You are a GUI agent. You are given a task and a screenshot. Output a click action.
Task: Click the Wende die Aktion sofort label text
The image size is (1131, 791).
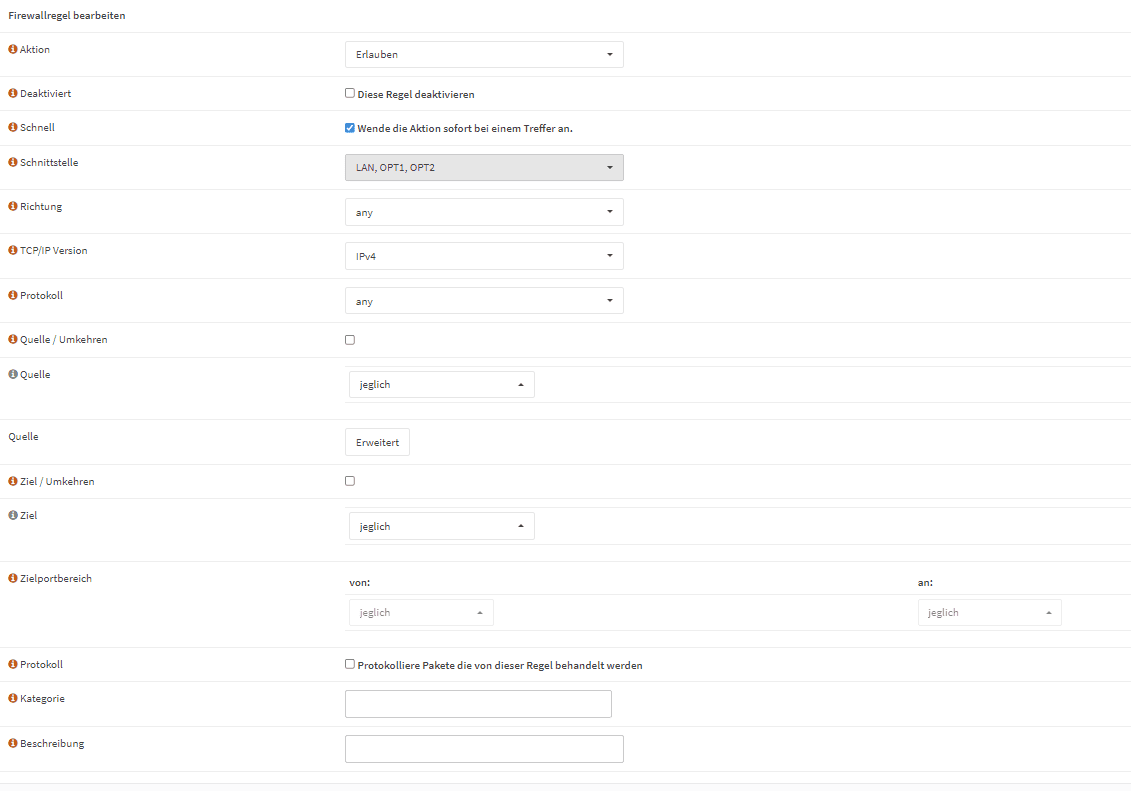click(x=465, y=128)
